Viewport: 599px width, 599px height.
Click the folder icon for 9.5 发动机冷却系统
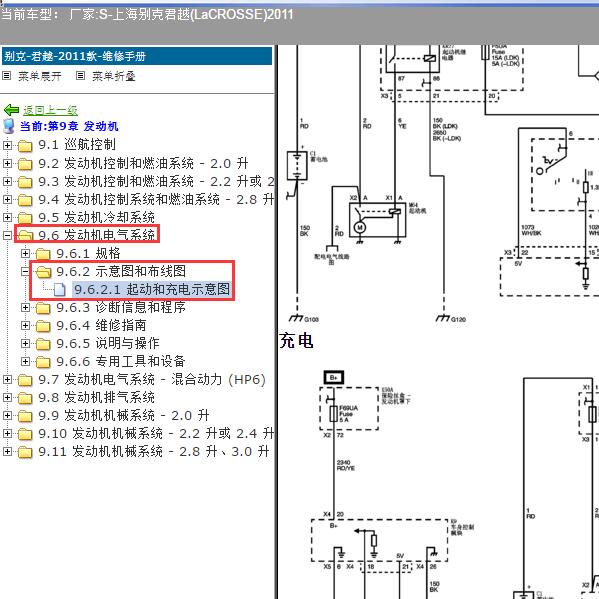click(x=25, y=218)
